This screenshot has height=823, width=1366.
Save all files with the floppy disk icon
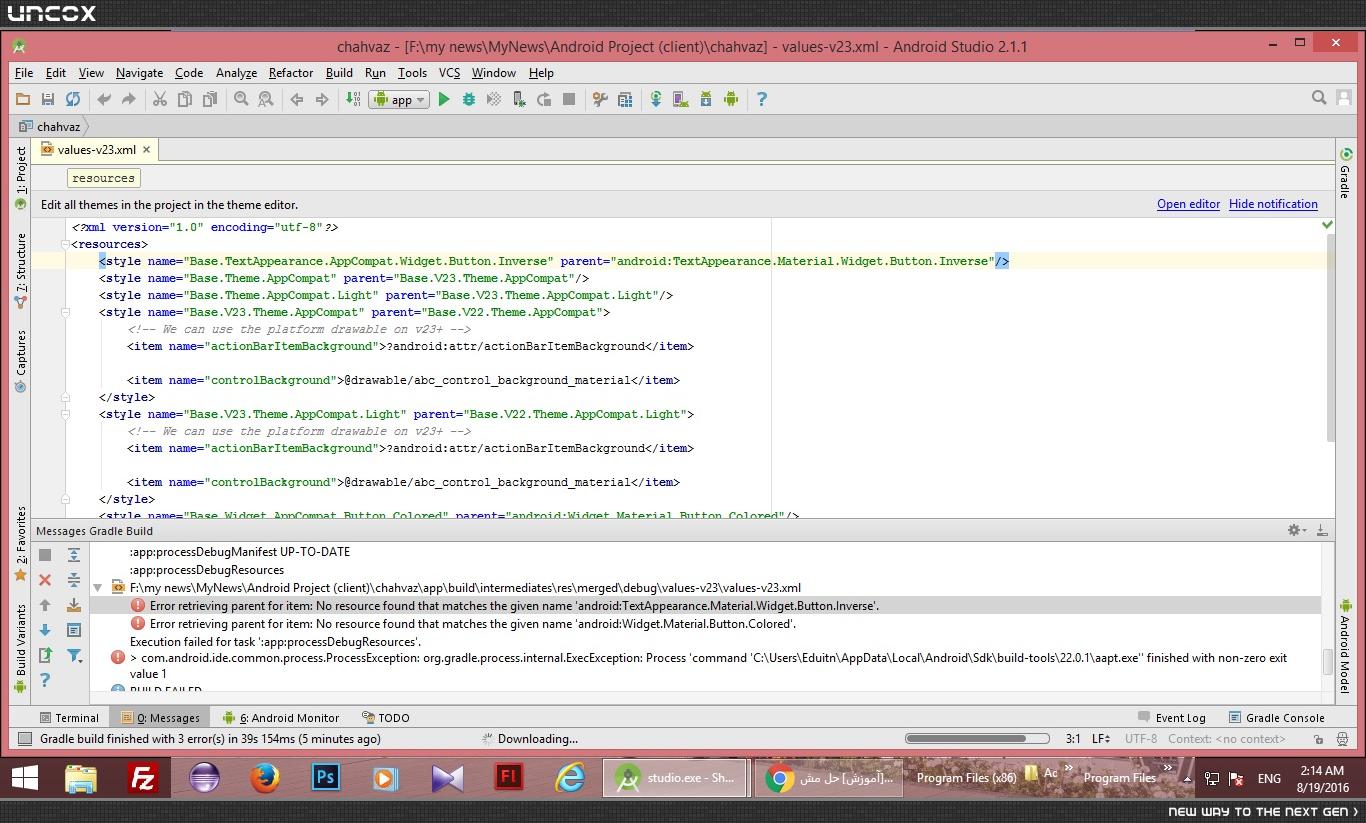tap(47, 99)
